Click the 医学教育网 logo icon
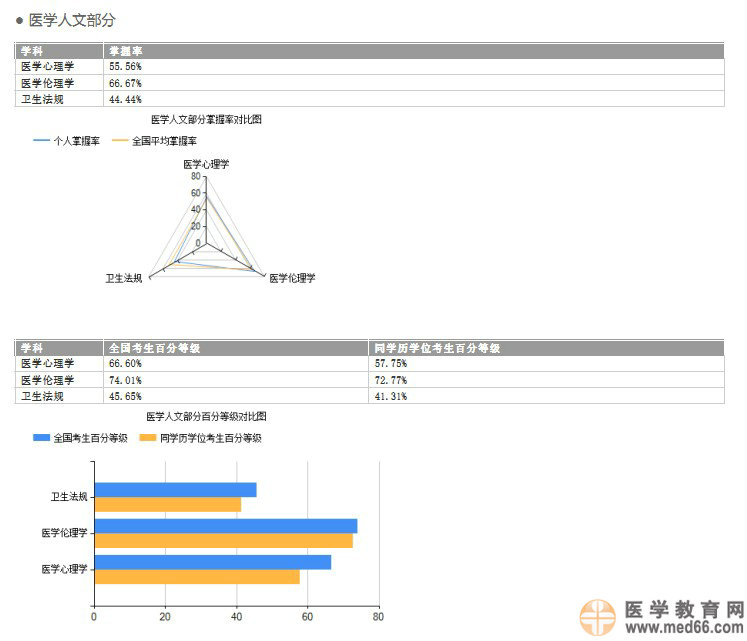 tap(597, 616)
